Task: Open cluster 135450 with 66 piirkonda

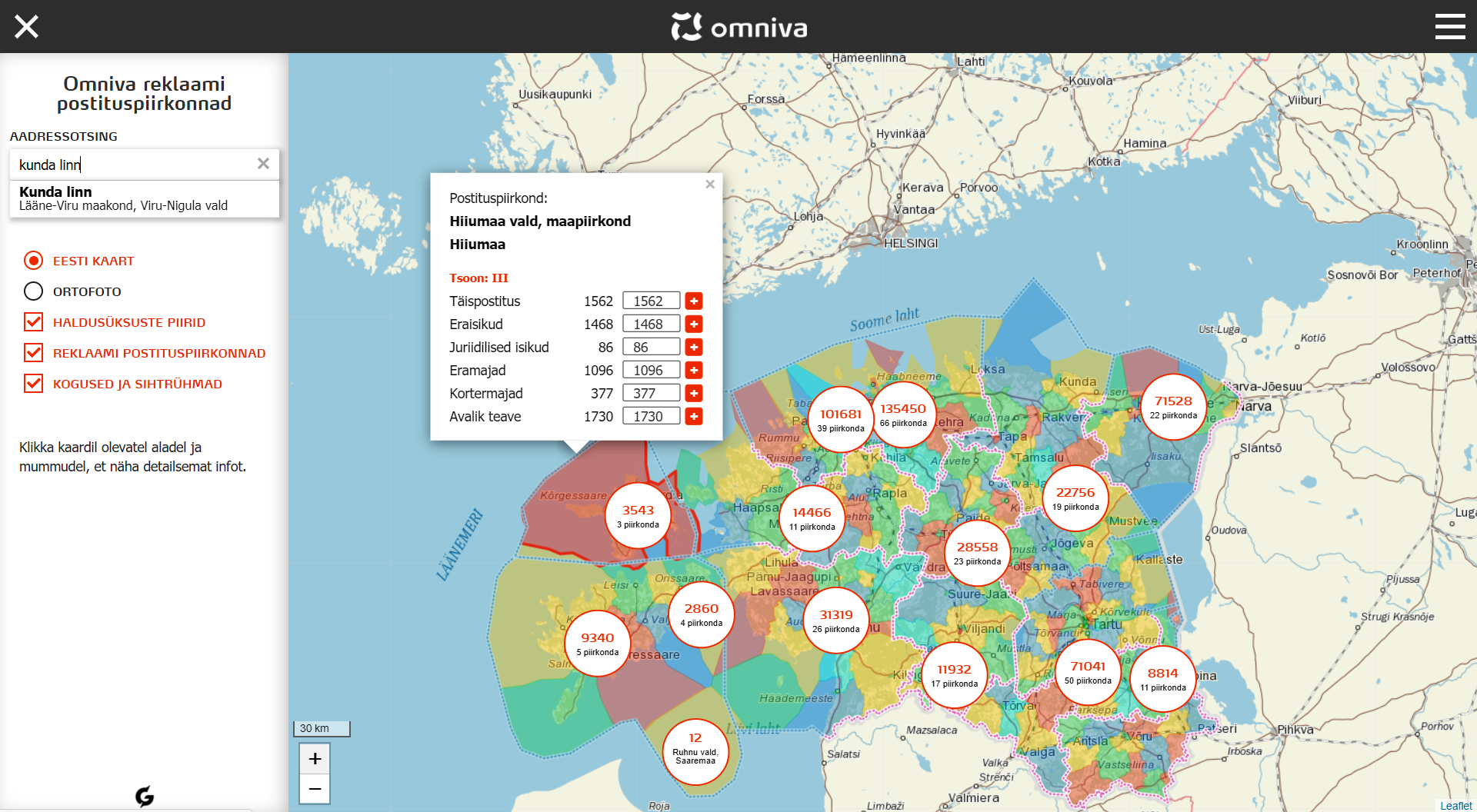Action: click(903, 414)
